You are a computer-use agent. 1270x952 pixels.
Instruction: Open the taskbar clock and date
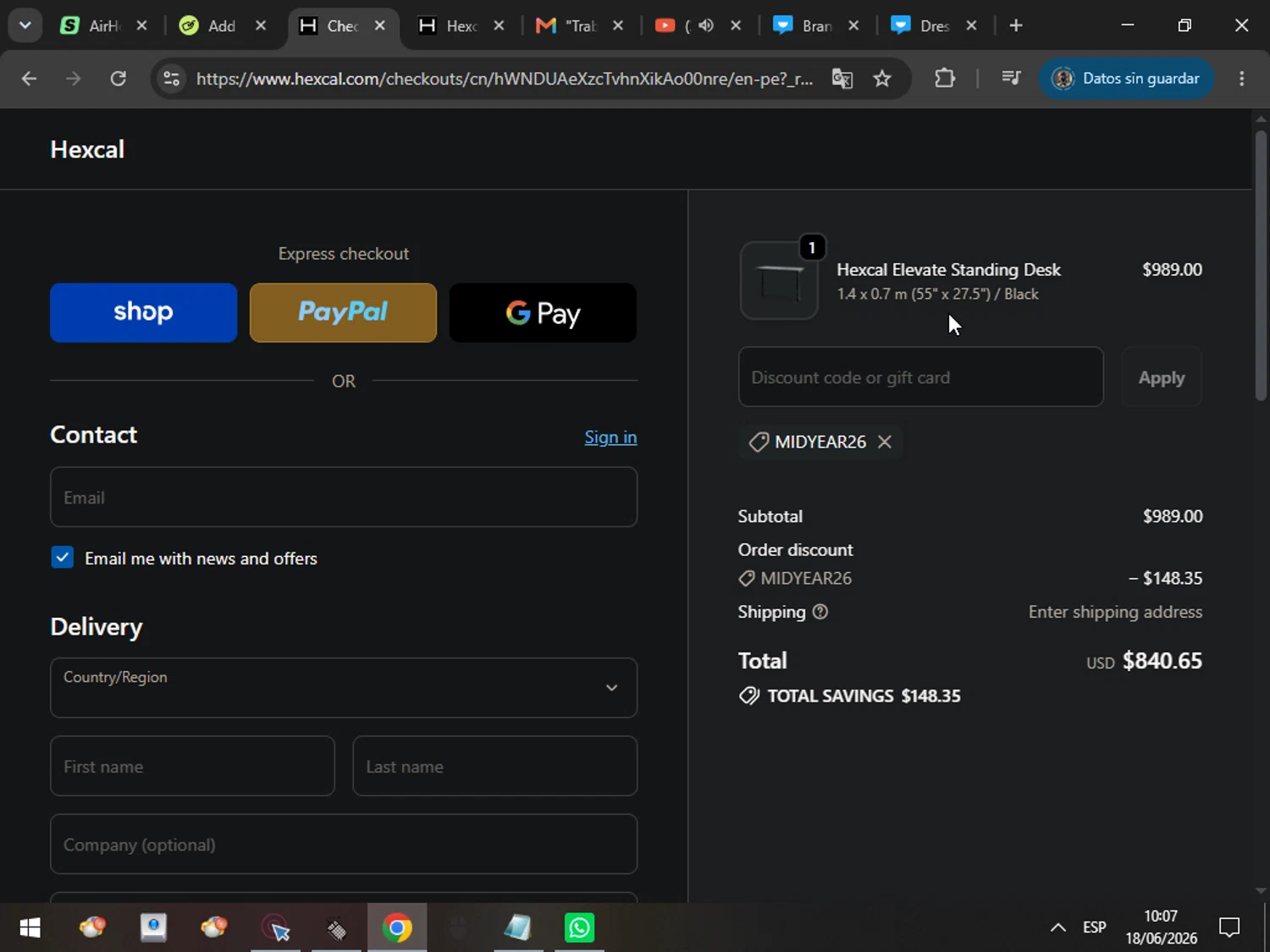(x=1161, y=927)
